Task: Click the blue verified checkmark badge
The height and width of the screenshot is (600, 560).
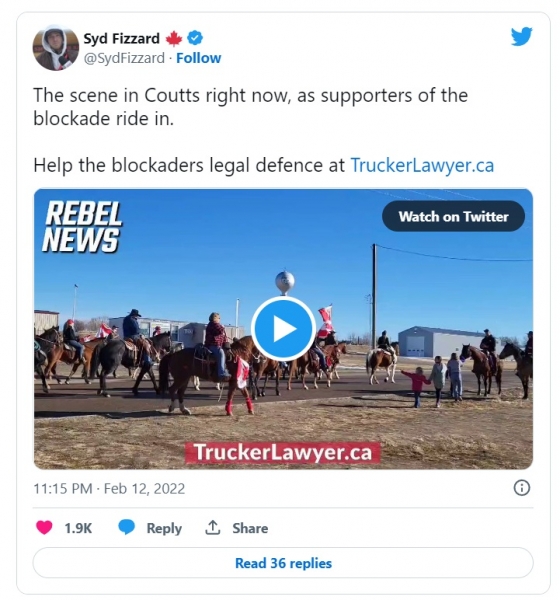Action: (x=195, y=38)
